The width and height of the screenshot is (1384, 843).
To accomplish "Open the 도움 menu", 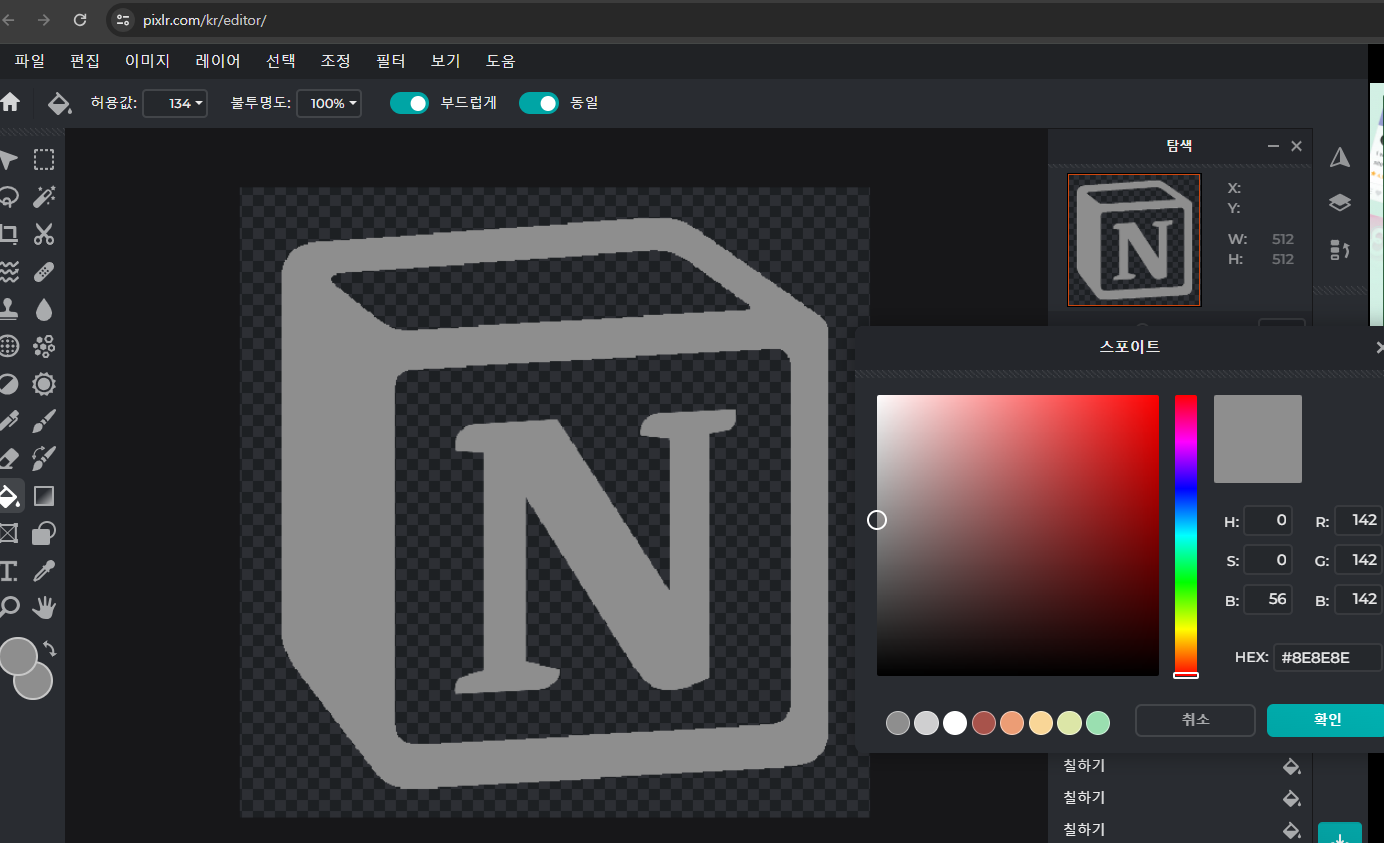I will pyautogui.click(x=500, y=61).
